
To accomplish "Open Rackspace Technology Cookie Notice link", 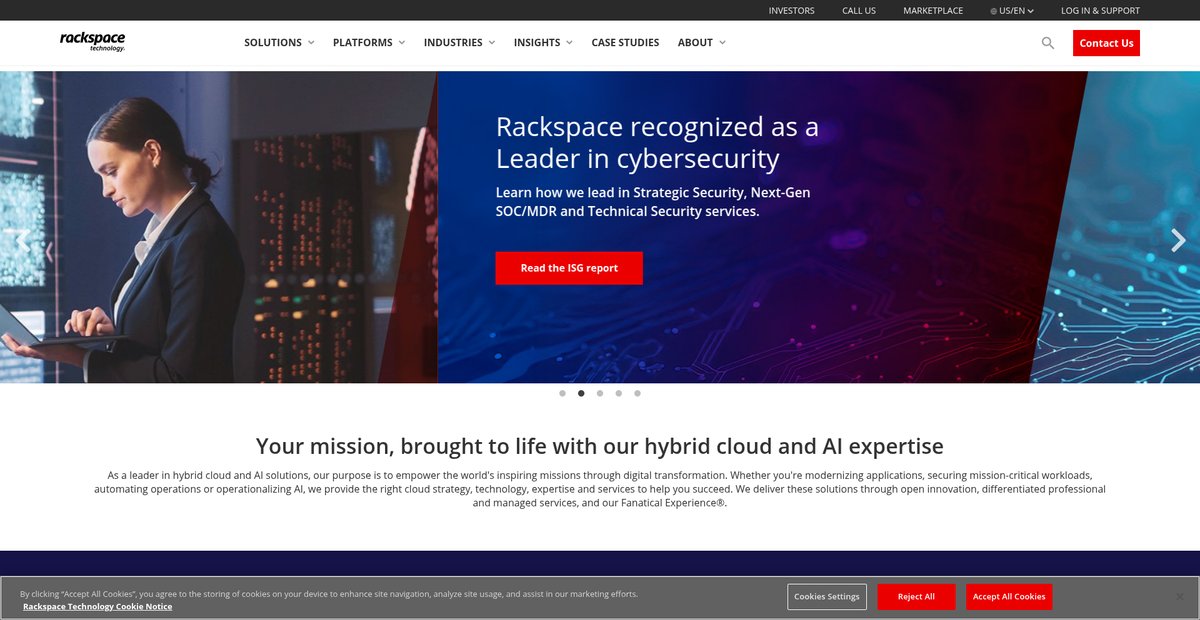I will click(x=97, y=607).
